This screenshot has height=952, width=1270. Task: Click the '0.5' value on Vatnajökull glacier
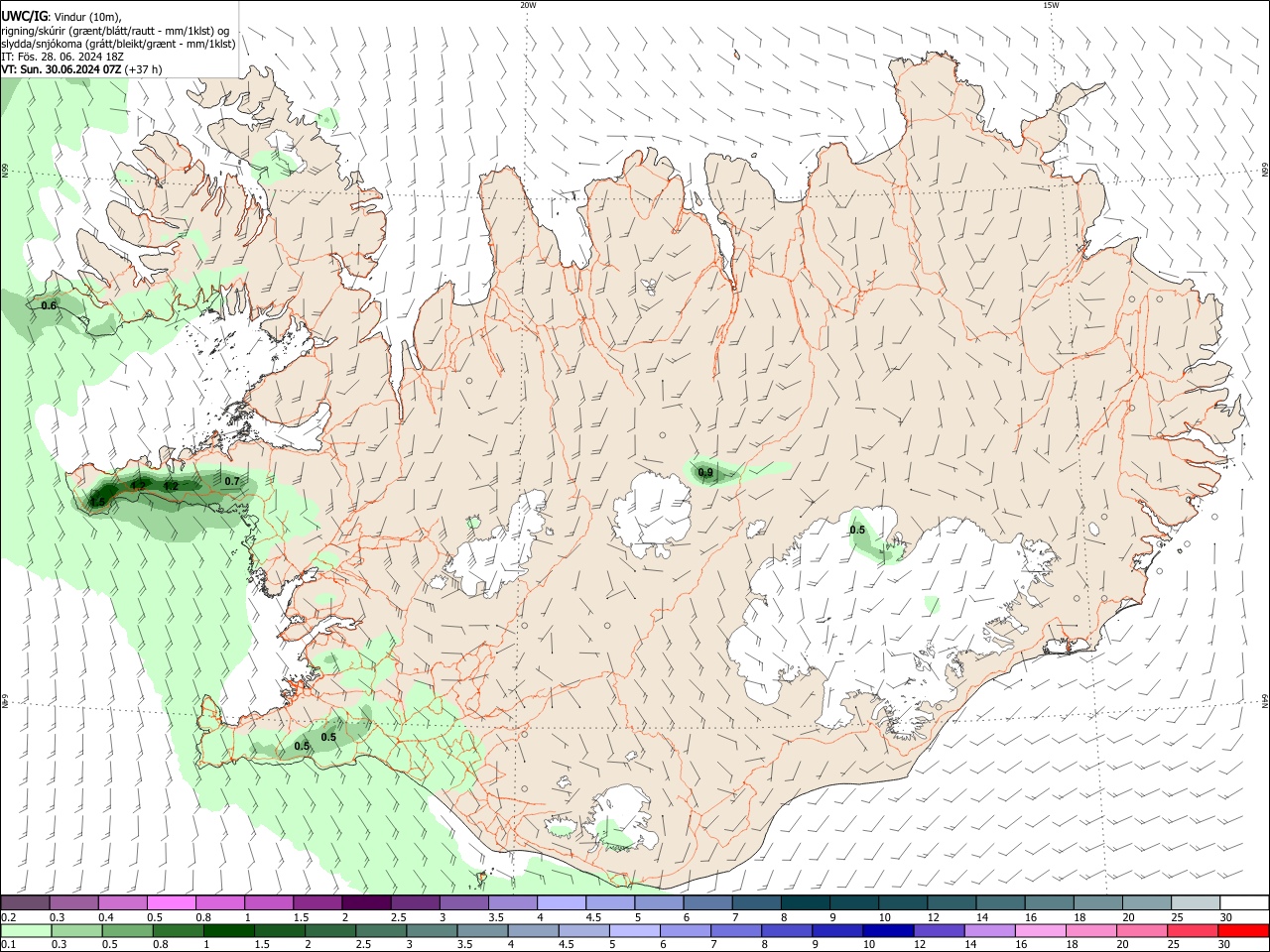point(857,530)
